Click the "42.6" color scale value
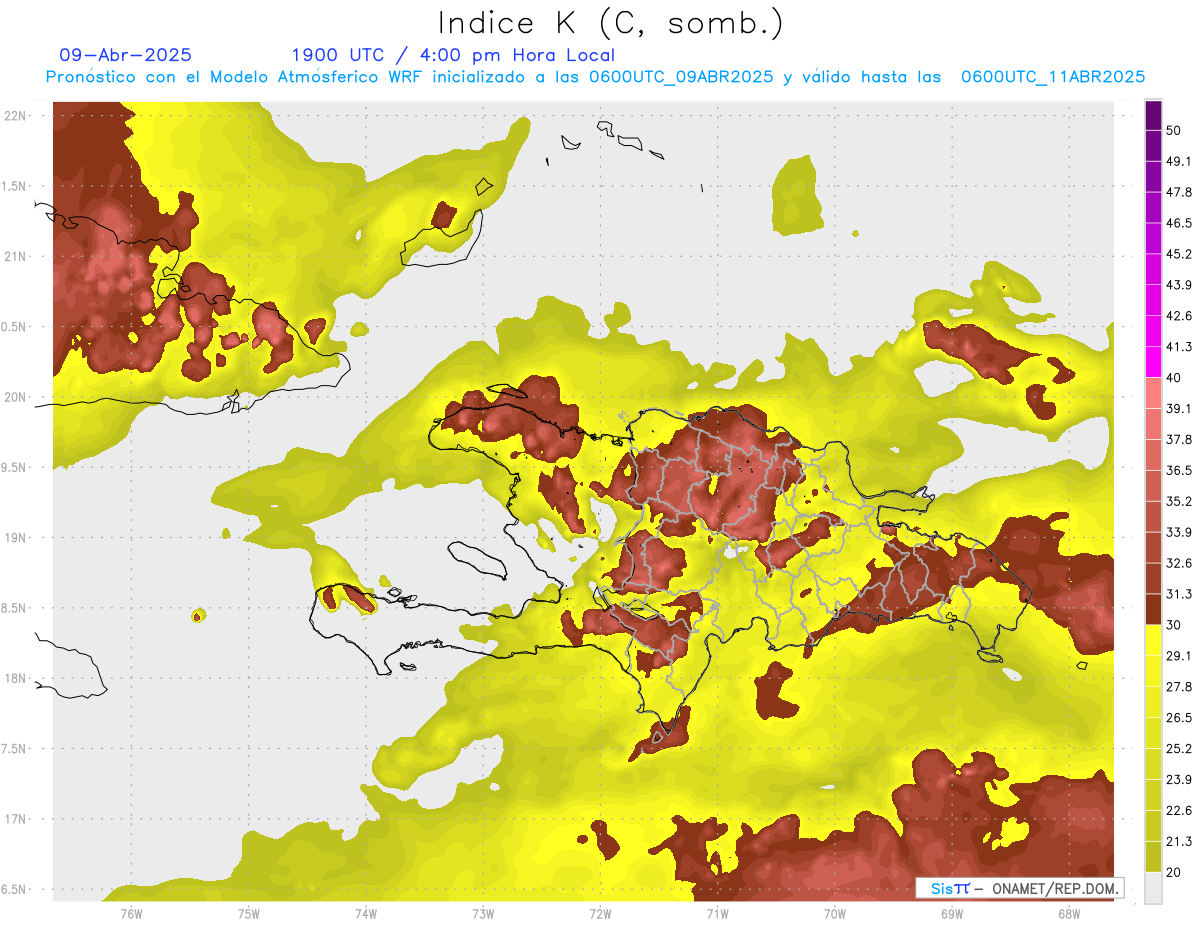 click(1179, 316)
